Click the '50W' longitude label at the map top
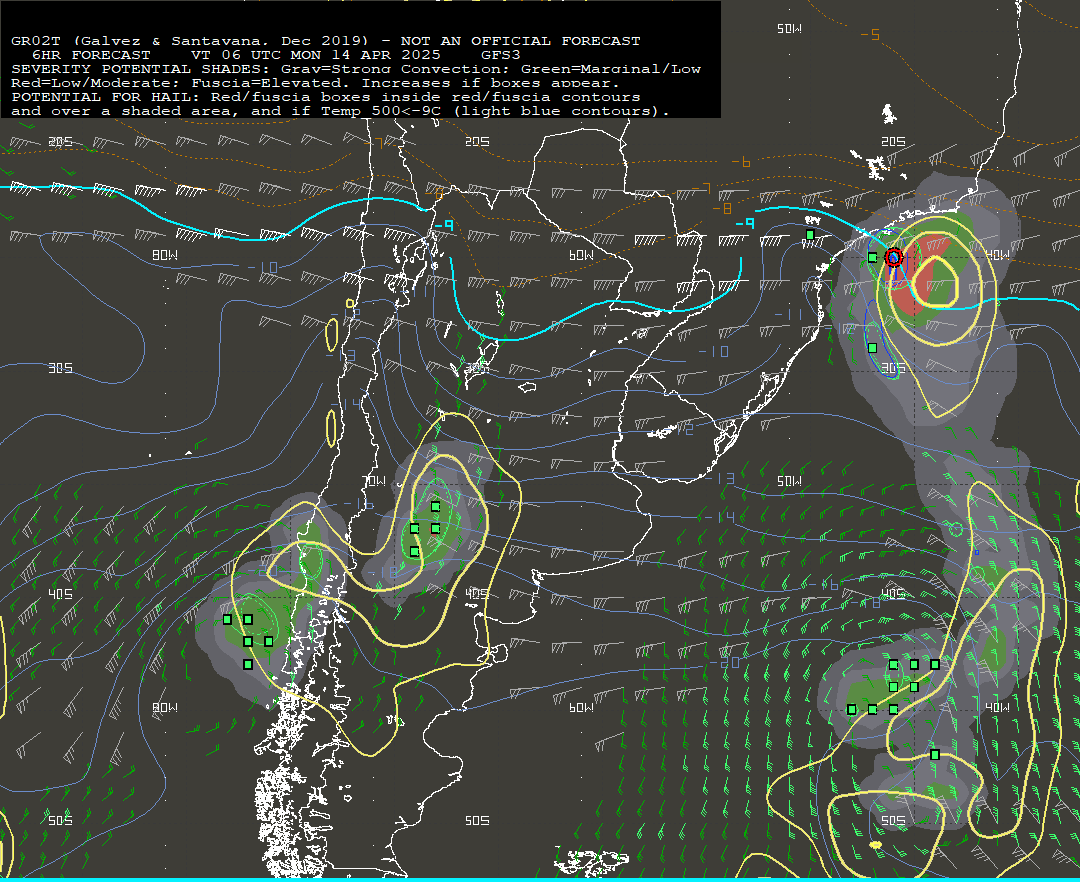The width and height of the screenshot is (1080, 882). [x=789, y=29]
